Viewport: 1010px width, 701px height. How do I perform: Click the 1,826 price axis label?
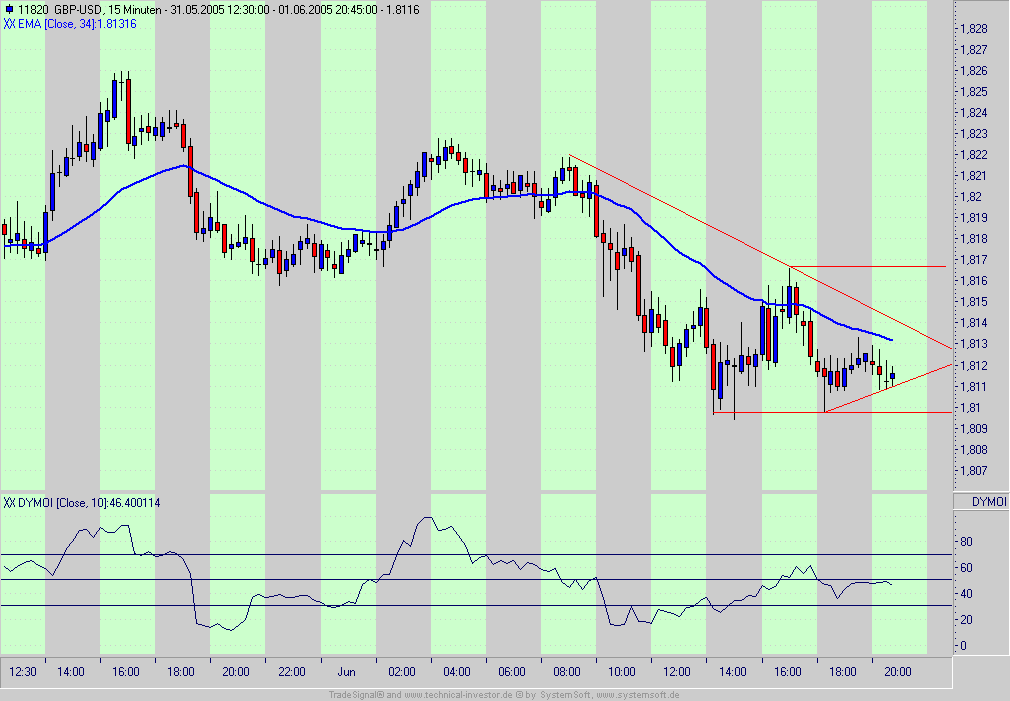(x=974, y=71)
